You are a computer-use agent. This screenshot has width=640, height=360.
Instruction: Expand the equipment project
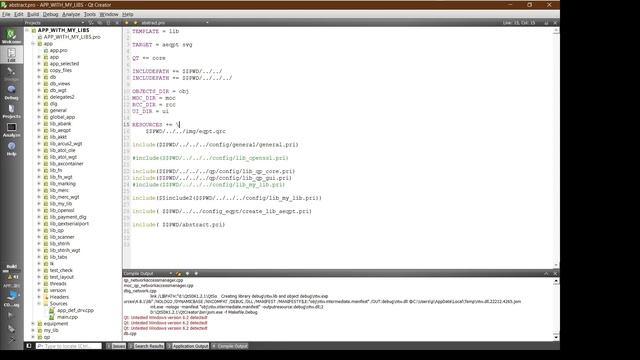coord(33,324)
